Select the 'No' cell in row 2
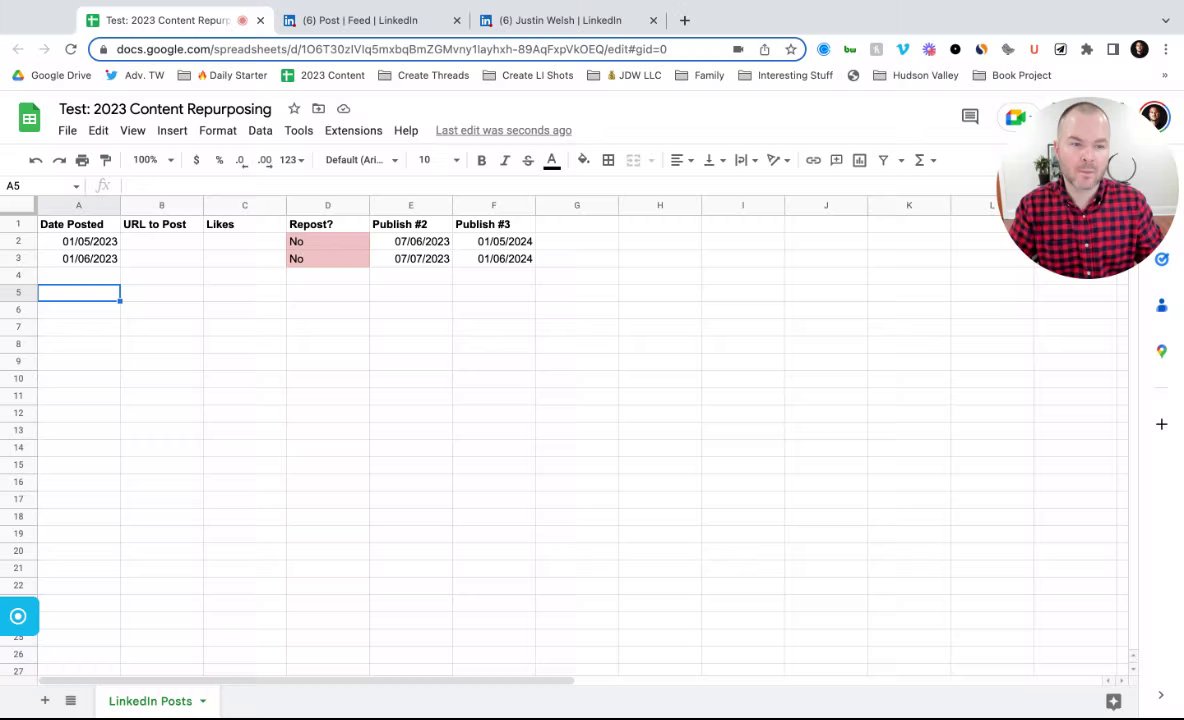Viewport: 1184px width, 720px height. tap(328, 242)
